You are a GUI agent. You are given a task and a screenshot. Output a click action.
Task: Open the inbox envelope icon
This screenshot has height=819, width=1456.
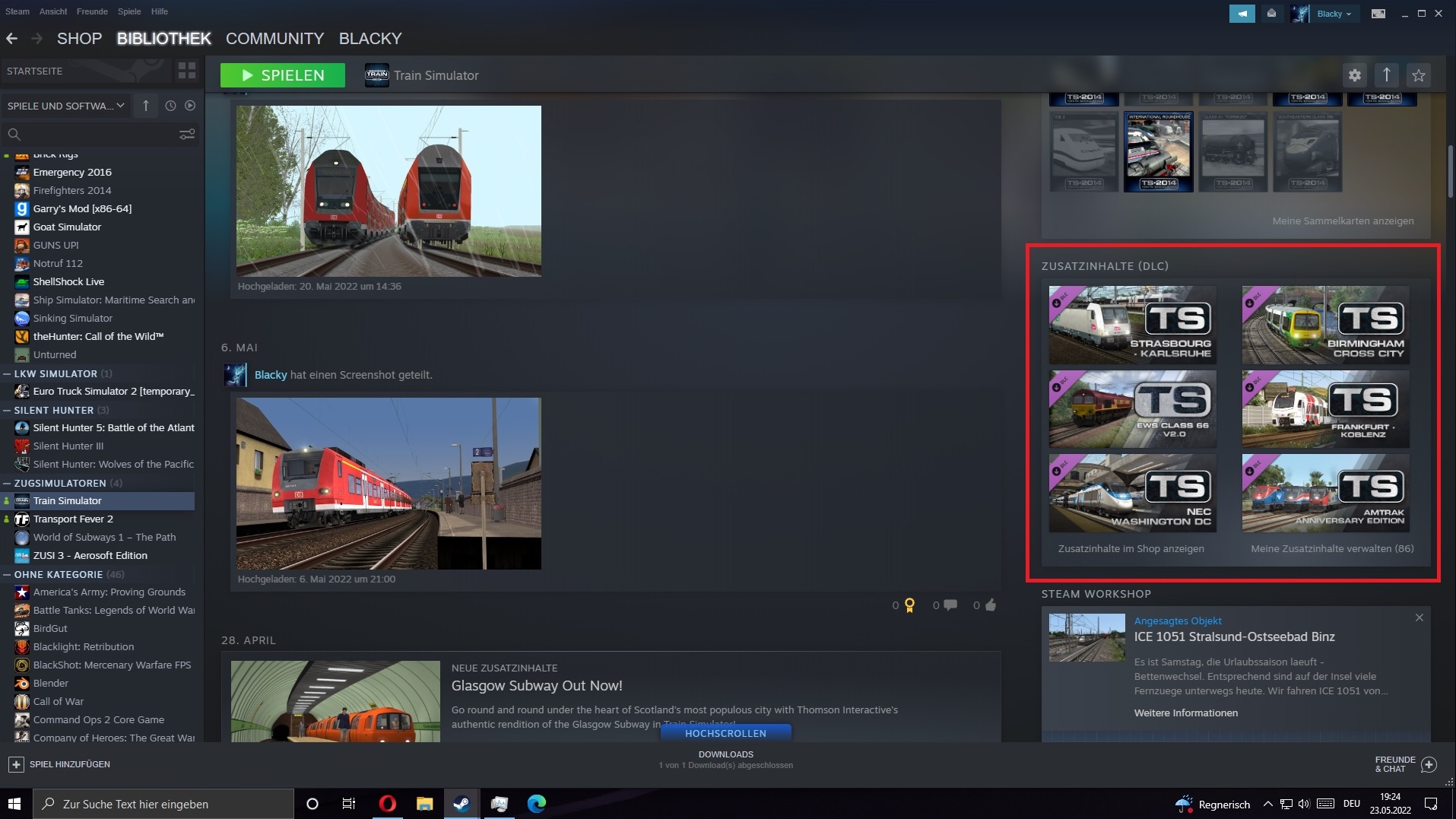click(x=1271, y=14)
